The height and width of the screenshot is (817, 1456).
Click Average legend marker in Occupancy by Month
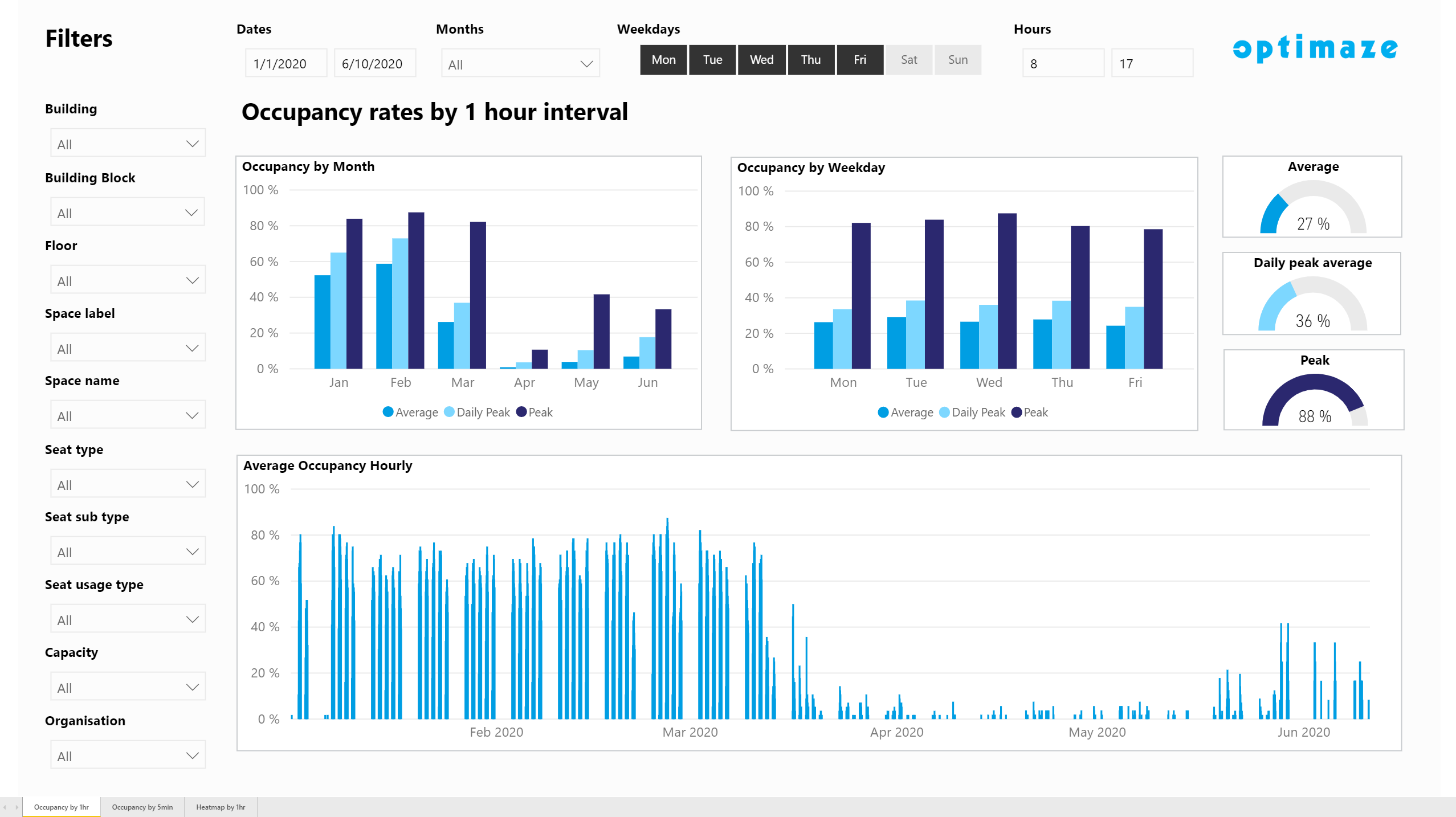pos(388,412)
